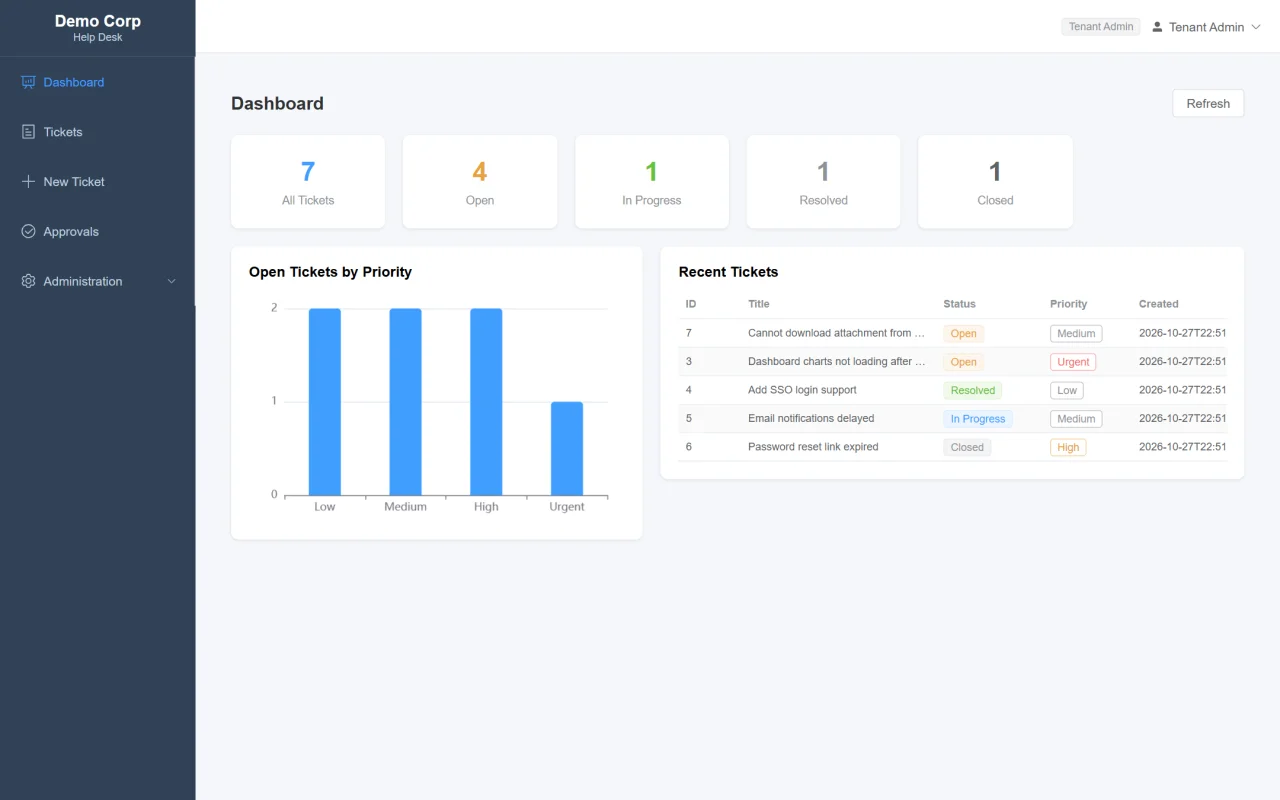Click the Tenant Admin role badge
This screenshot has width=1280, height=800.
tap(1101, 27)
